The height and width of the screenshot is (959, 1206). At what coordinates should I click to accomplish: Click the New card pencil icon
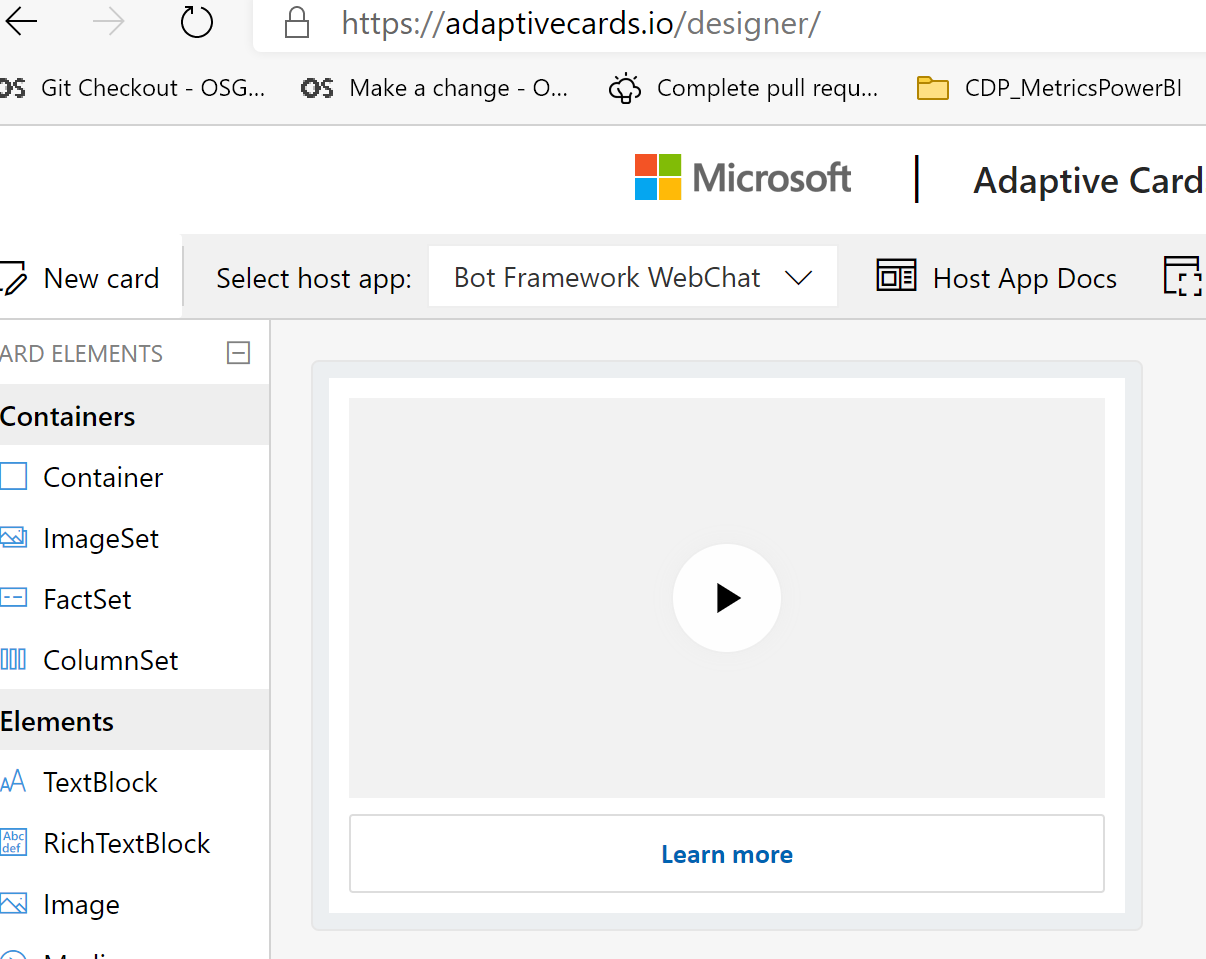point(12,277)
